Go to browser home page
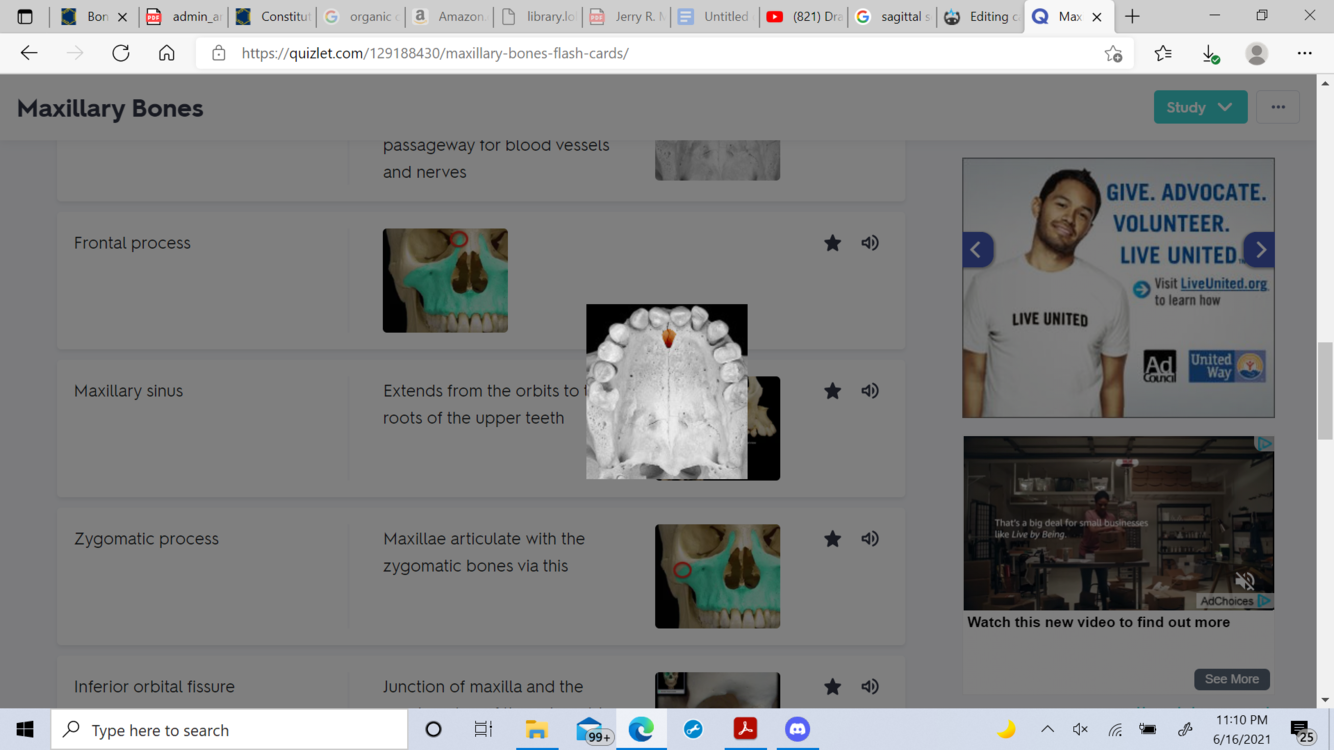 tap(167, 53)
